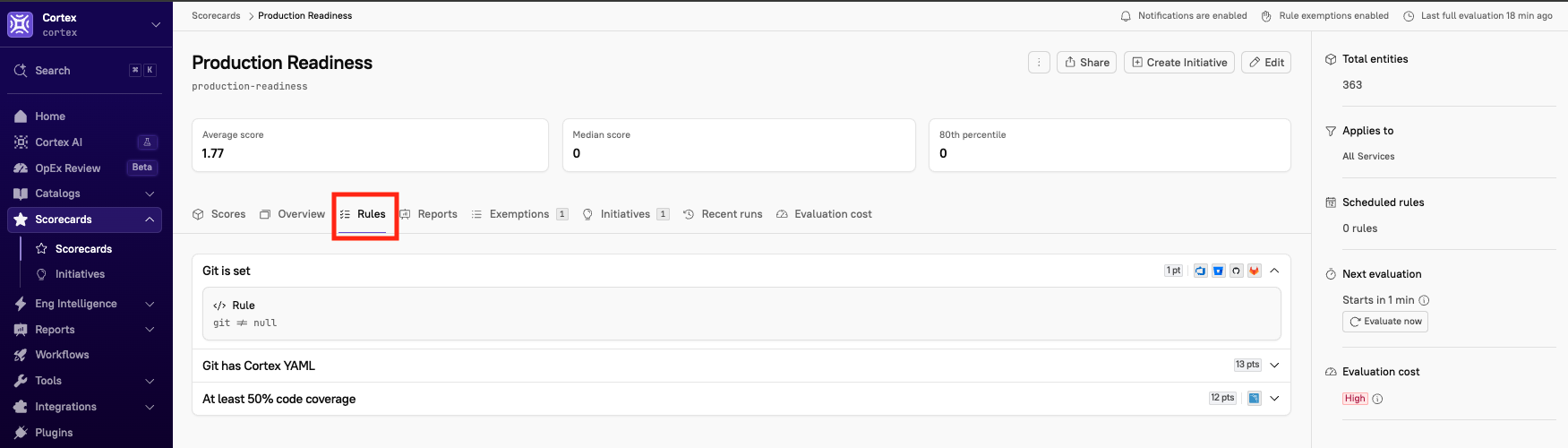Click the Create Initiative button
This screenshot has width=1568, height=448.
(1179, 63)
